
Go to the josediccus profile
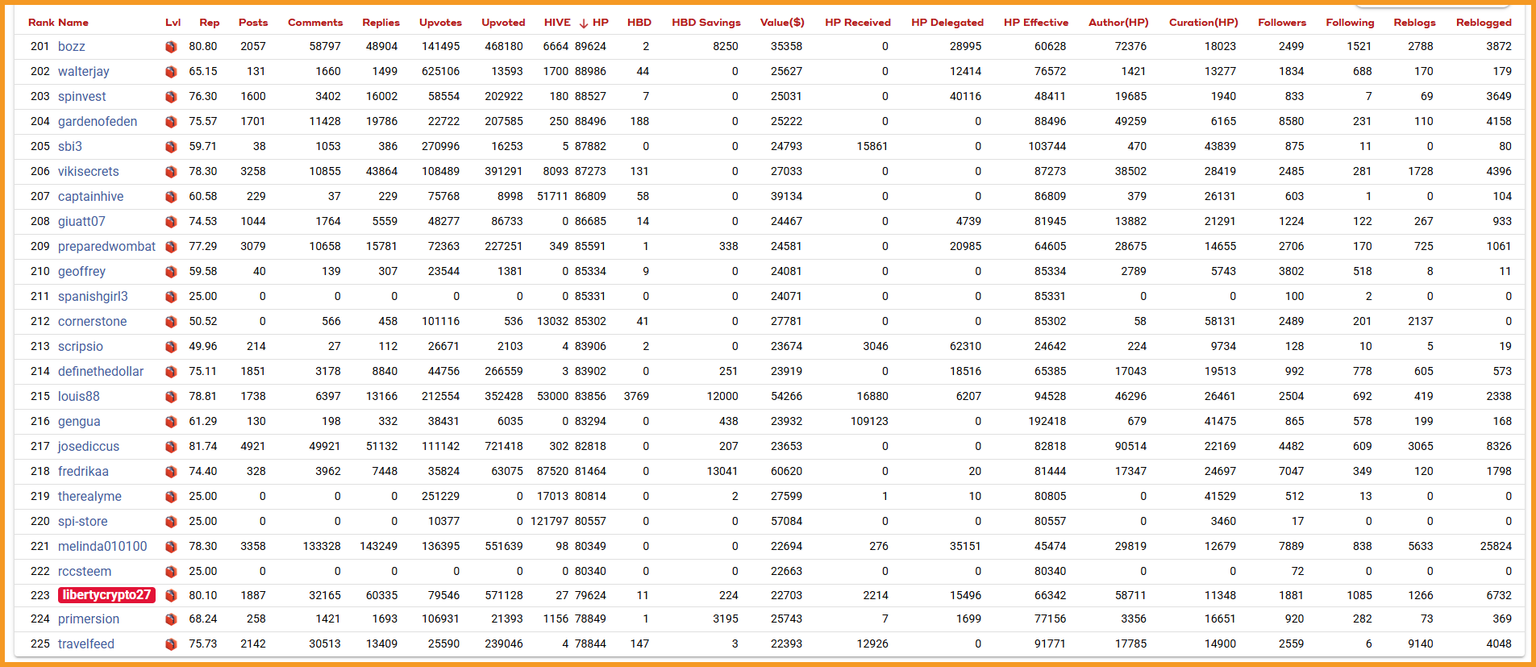pyautogui.click(x=90, y=447)
